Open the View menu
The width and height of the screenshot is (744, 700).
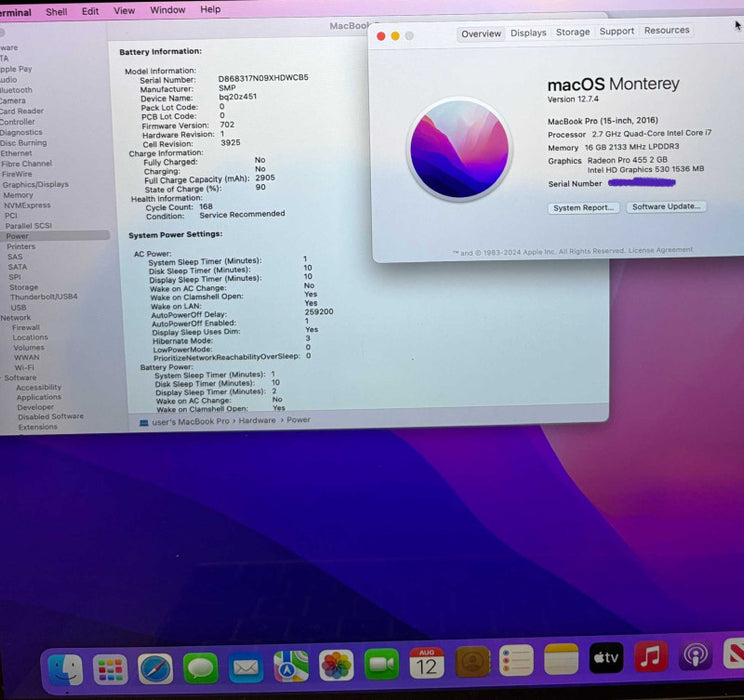point(124,10)
